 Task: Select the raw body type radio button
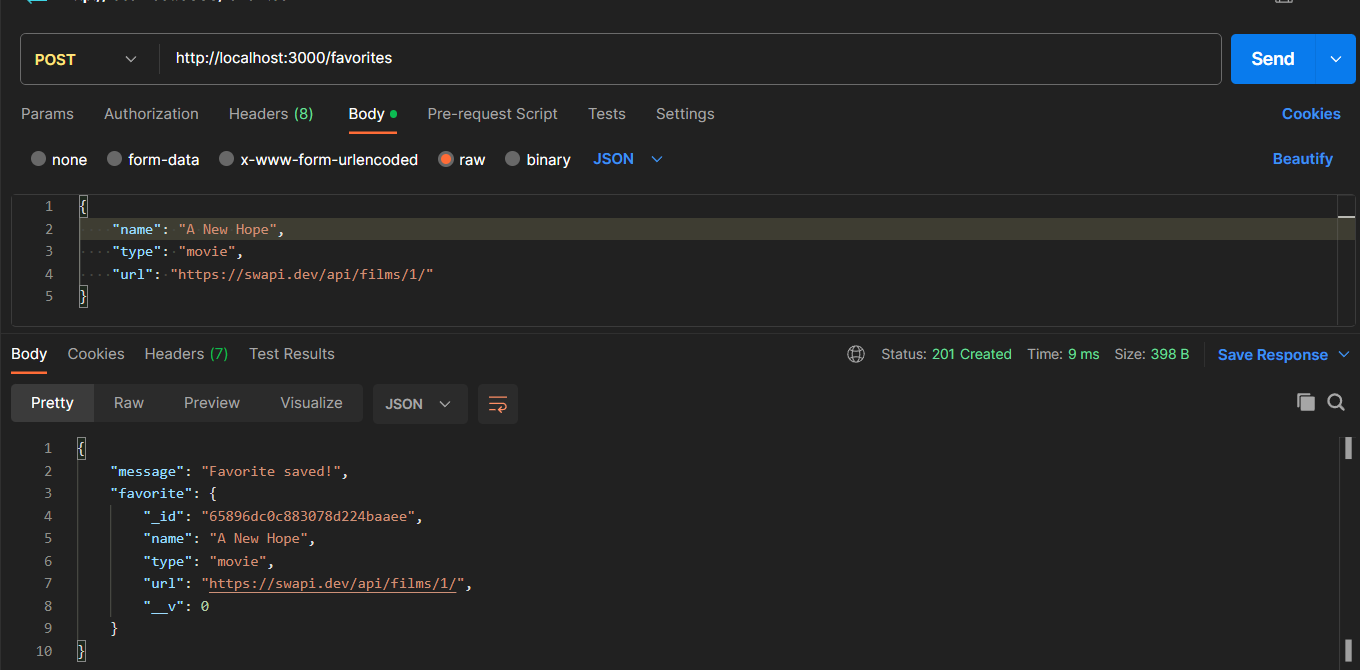tap(446, 159)
